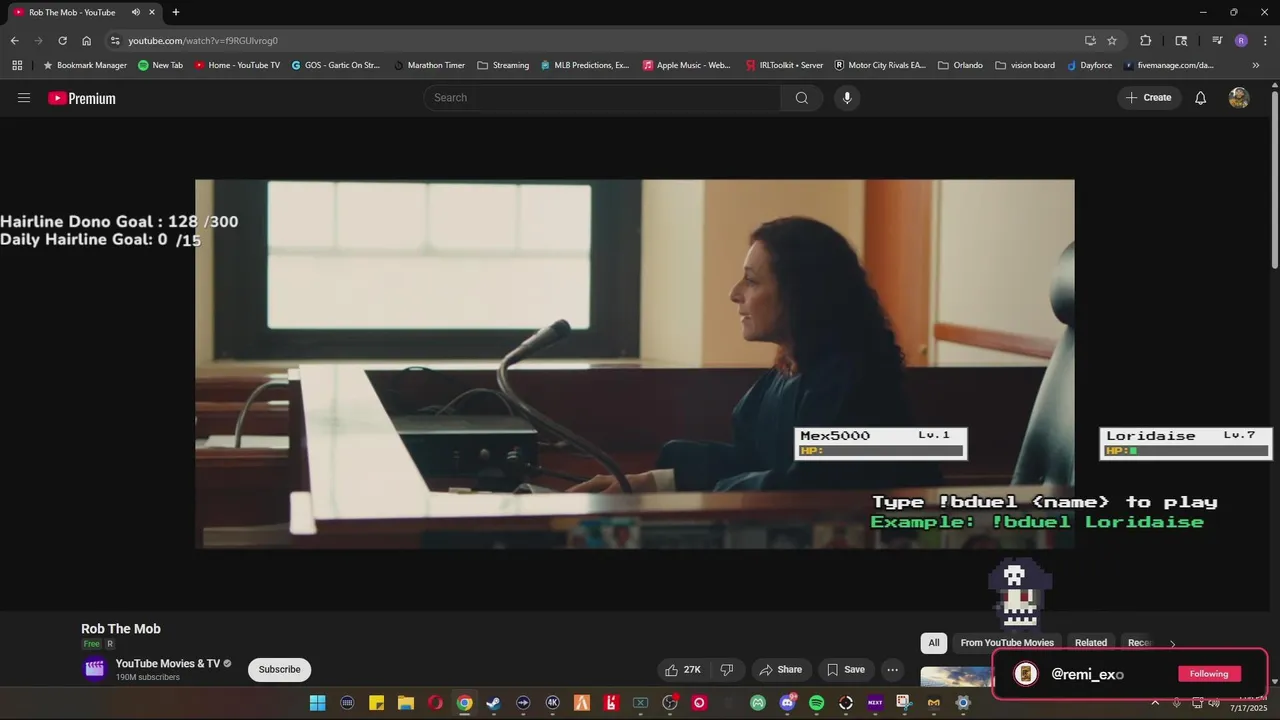Open the browser home page
Image resolution: width=1280 pixels, height=720 pixels.
pos(87,41)
